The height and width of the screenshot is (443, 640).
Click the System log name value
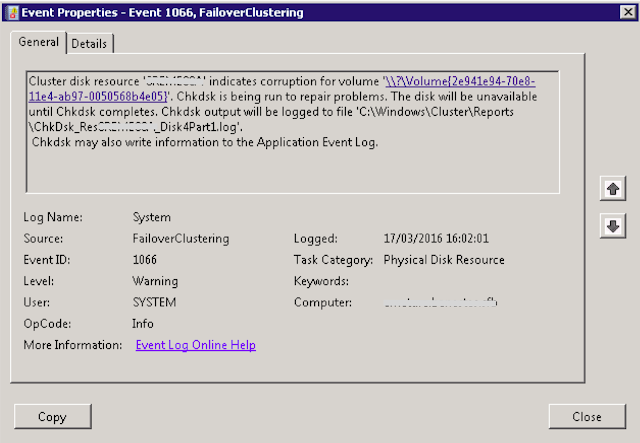(151, 217)
